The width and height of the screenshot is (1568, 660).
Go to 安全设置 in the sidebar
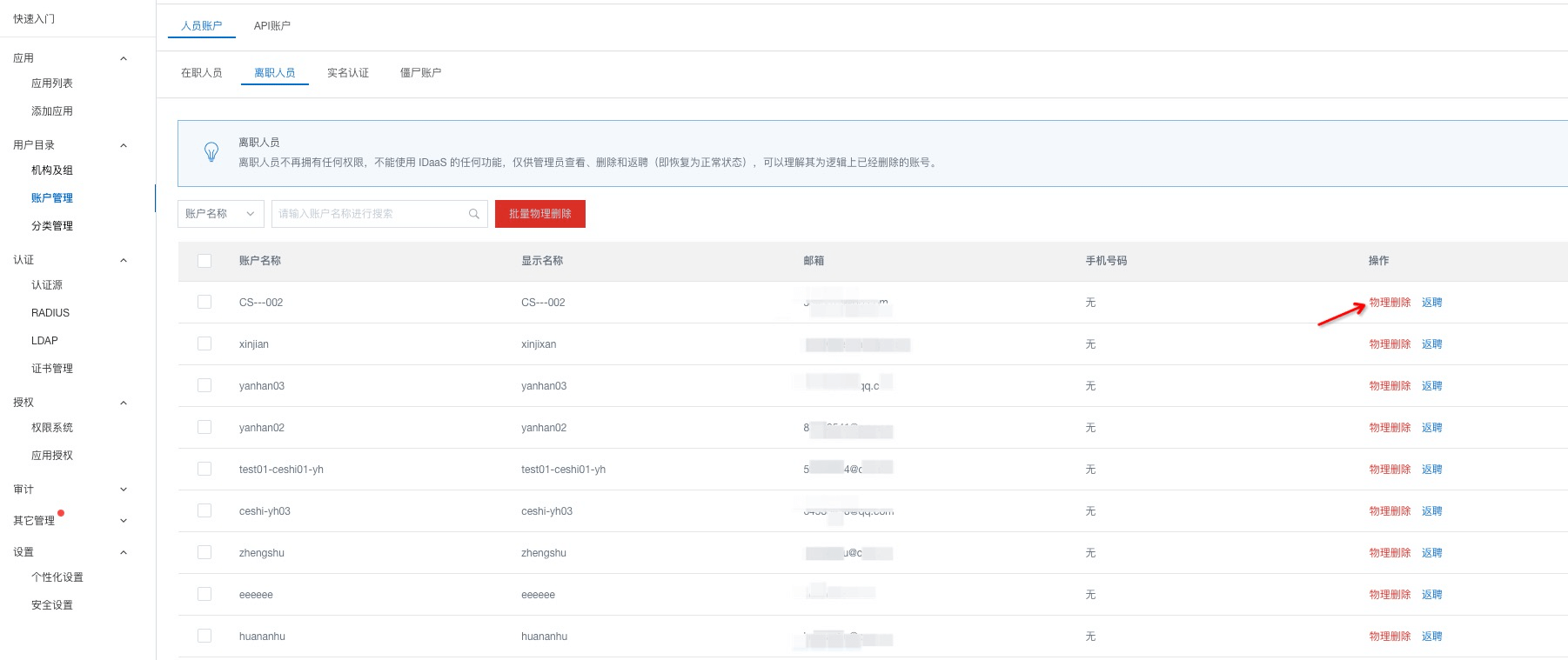(x=52, y=605)
